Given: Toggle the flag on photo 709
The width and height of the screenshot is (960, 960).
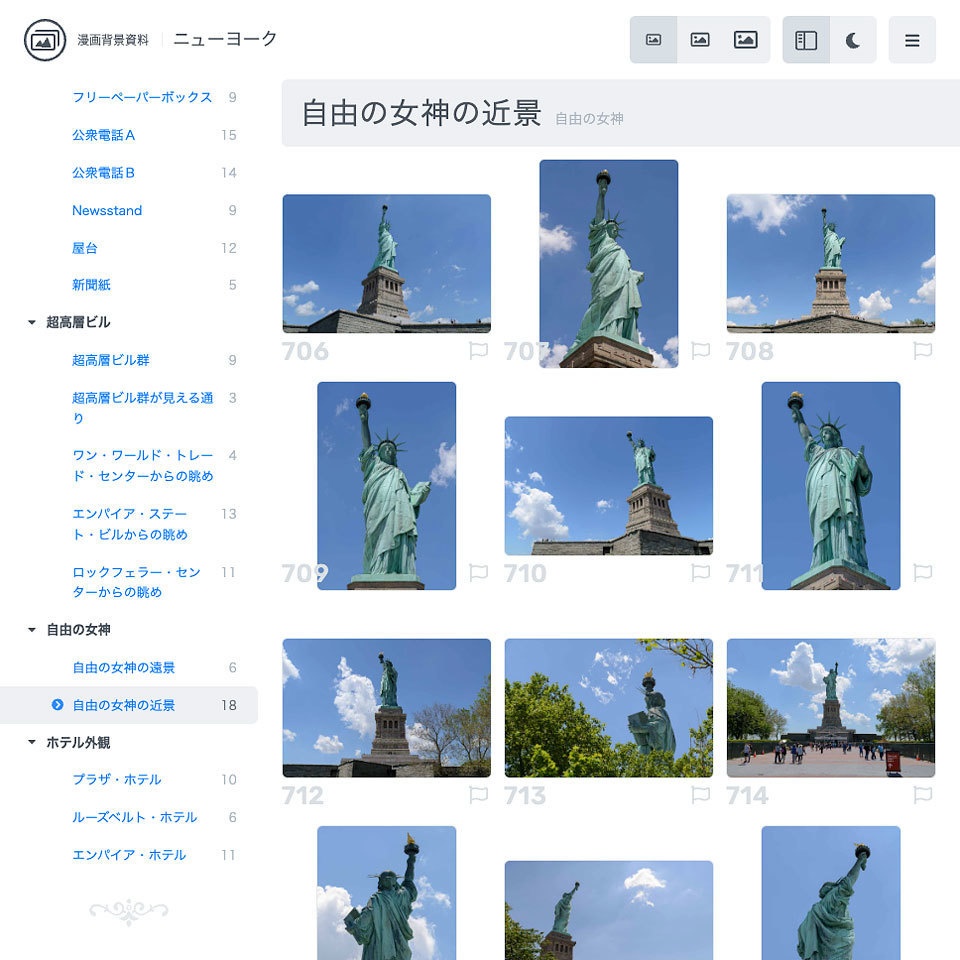Looking at the screenshot, I should 479,573.
